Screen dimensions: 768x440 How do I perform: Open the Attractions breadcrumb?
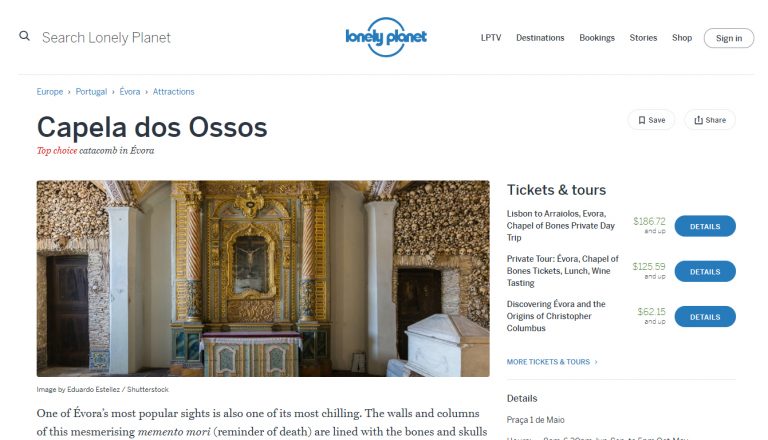(173, 92)
